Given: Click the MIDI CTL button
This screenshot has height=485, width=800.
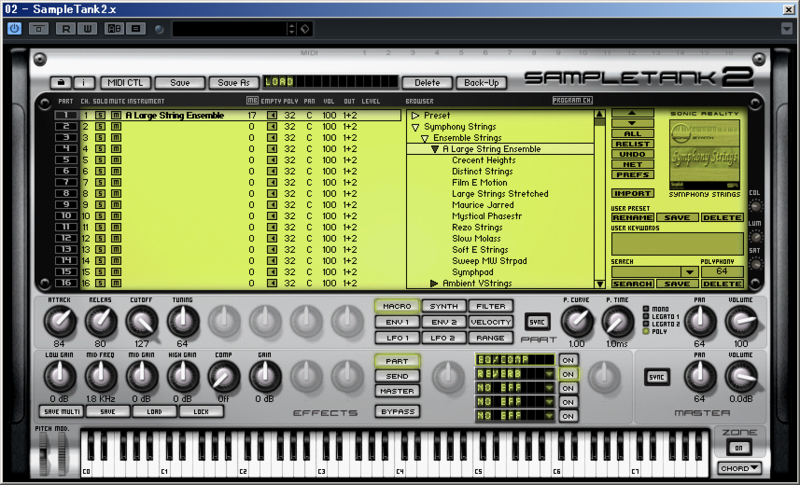Looking at the screenshot, I should click(126, 83).
